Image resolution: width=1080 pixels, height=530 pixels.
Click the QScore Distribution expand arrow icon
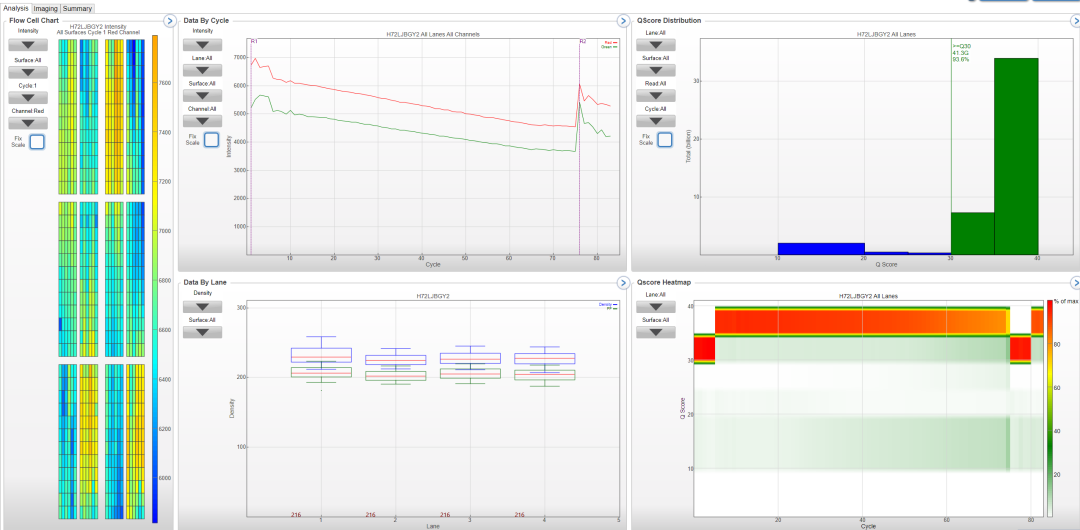pyautogui.click(x=1075, y=20)
